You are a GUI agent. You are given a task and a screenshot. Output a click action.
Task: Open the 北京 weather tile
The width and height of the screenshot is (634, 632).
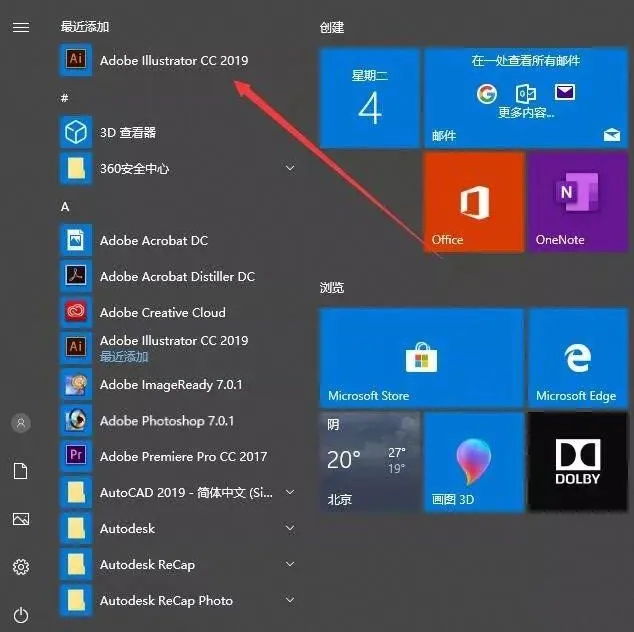(x=370, y=462)
